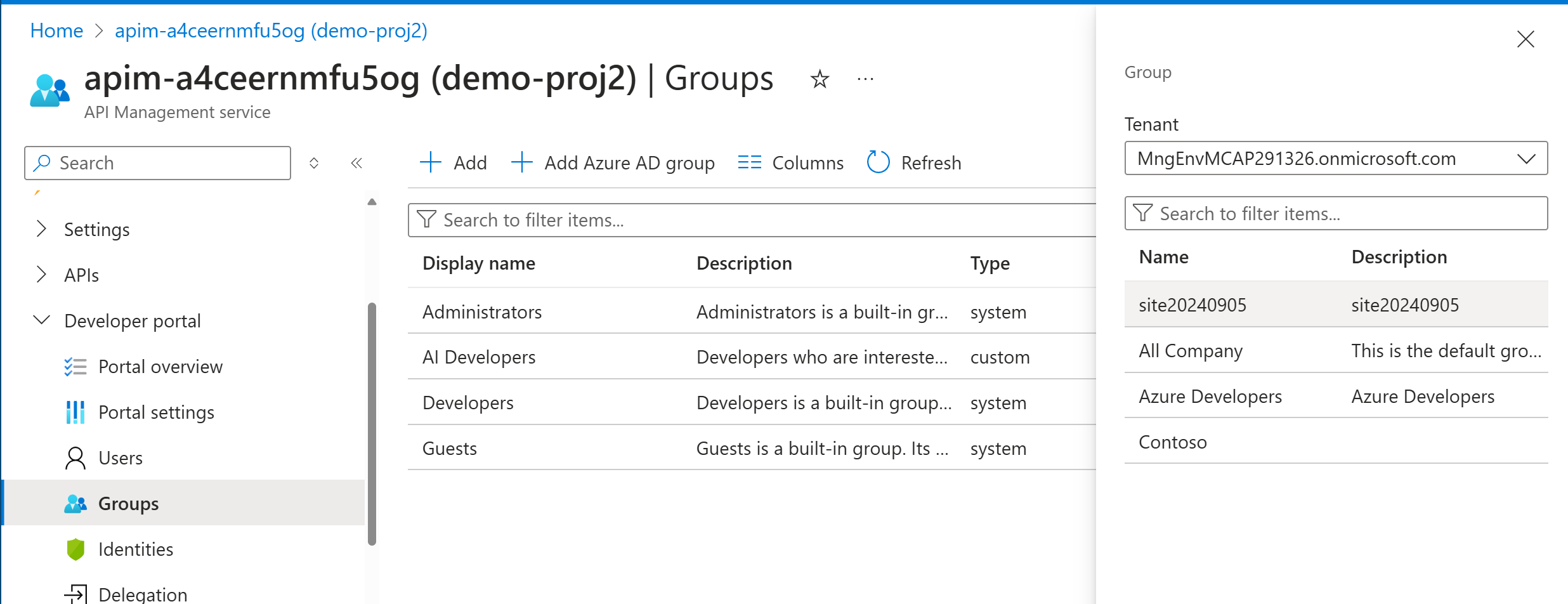This screenshot has height=604, width=1568.
Task: Click the plus icon beside Add
Action: coord(431,162)
